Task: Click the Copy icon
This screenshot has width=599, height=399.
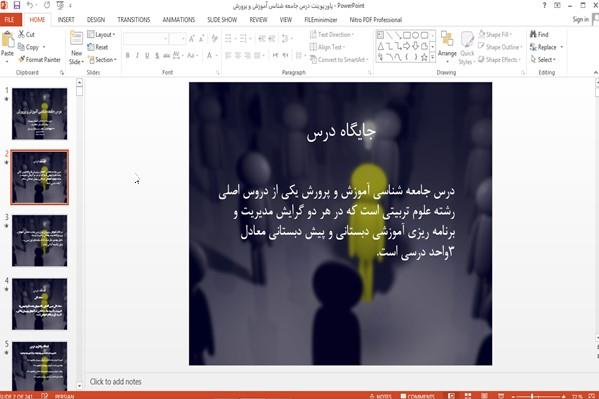Action: pos(21,47)
